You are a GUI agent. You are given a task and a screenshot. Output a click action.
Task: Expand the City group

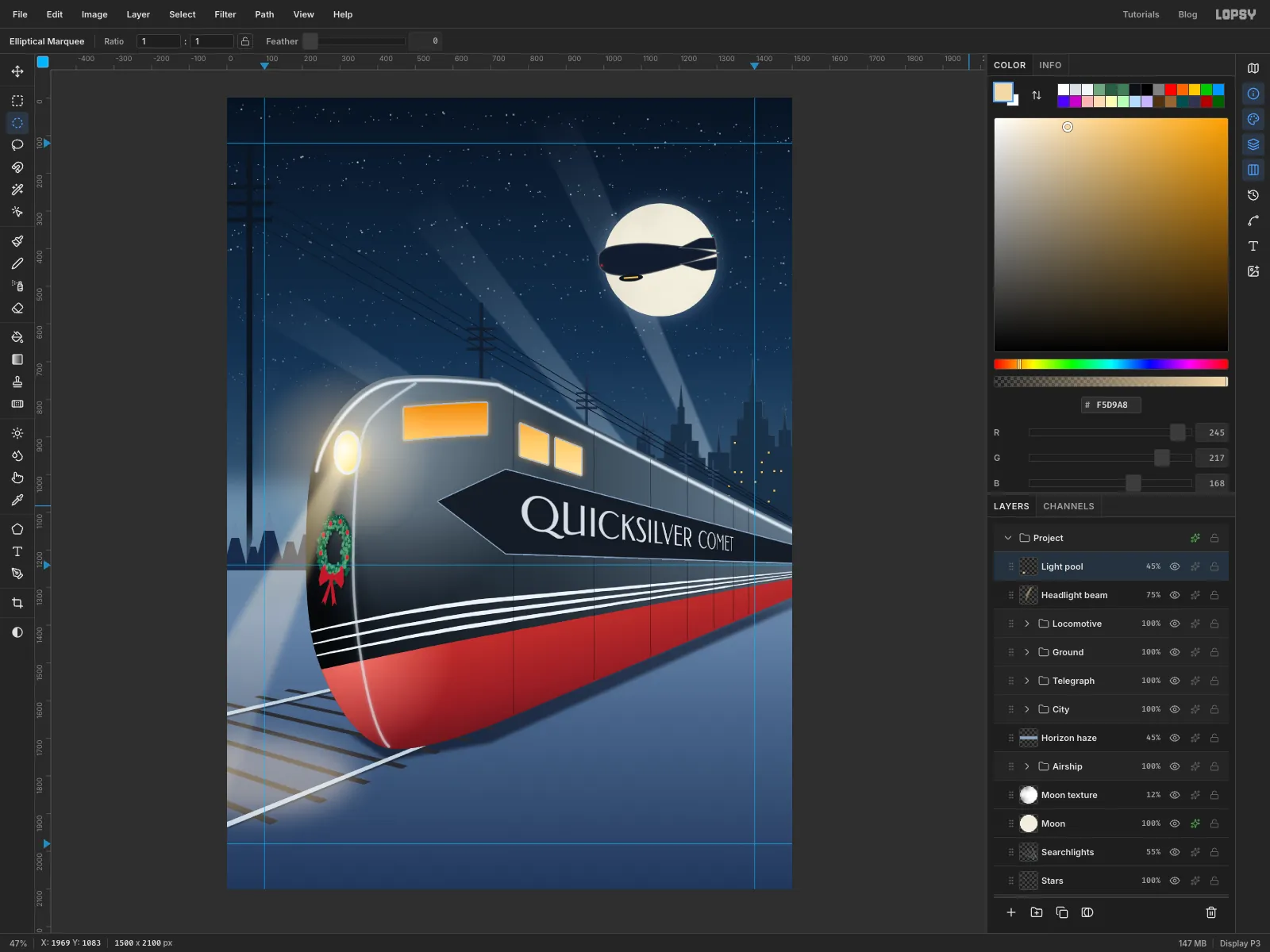(1027, 709)
